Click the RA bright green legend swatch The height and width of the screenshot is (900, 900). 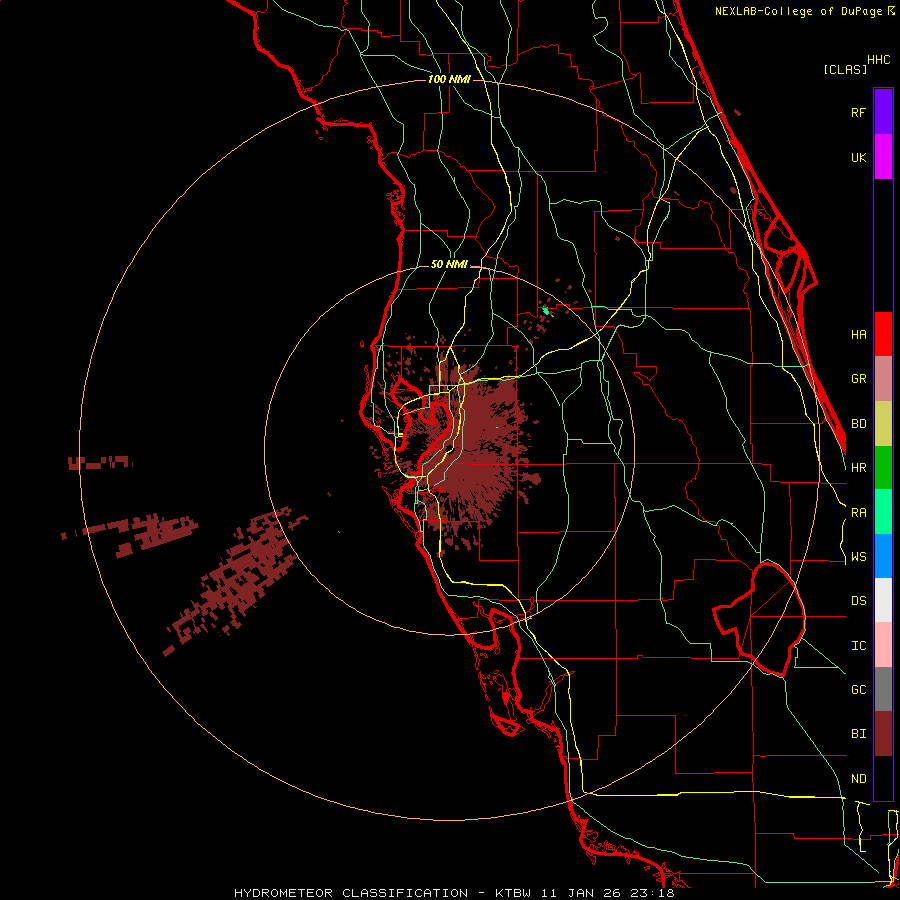click(883, 512)
